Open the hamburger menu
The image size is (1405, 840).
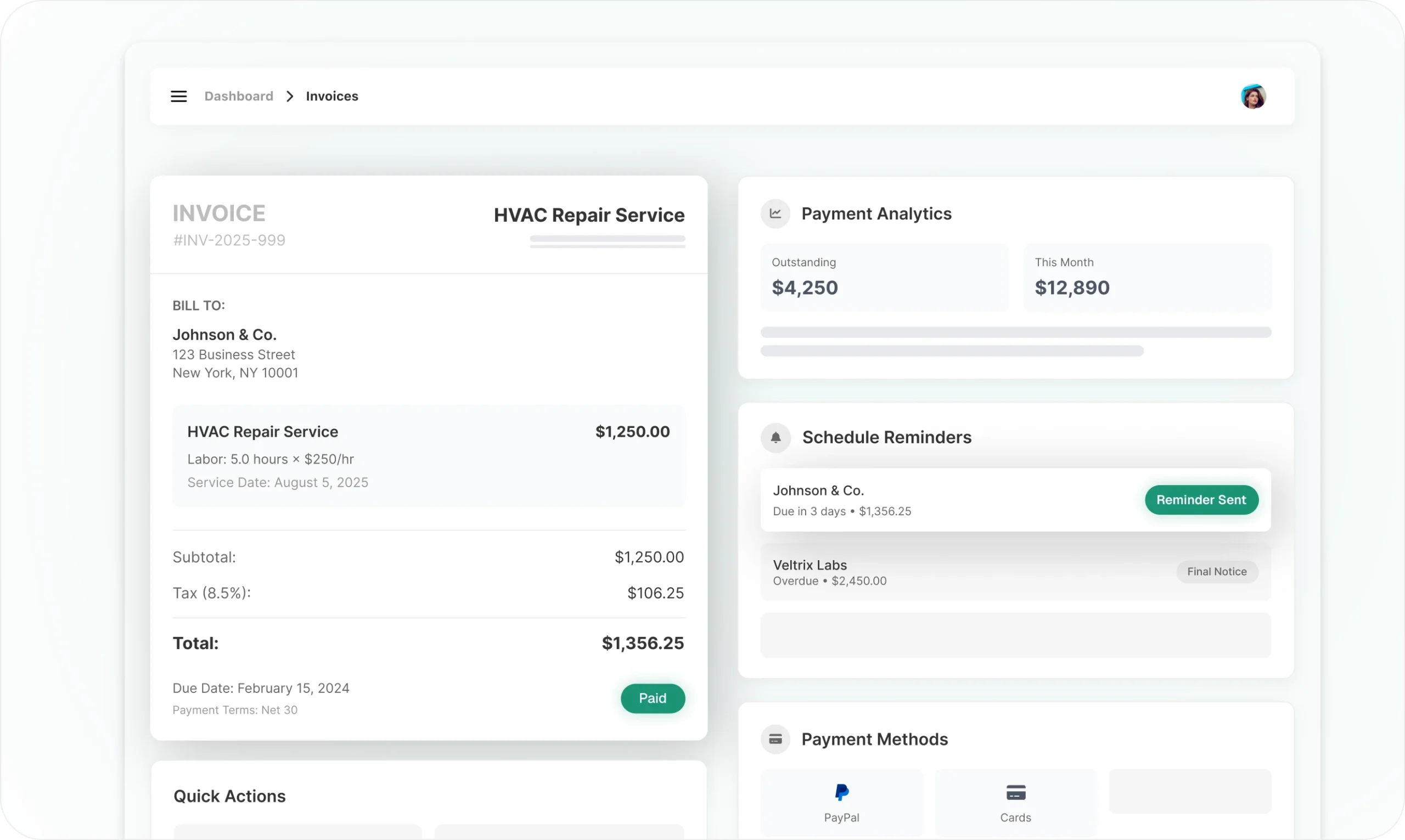point(179,96)
